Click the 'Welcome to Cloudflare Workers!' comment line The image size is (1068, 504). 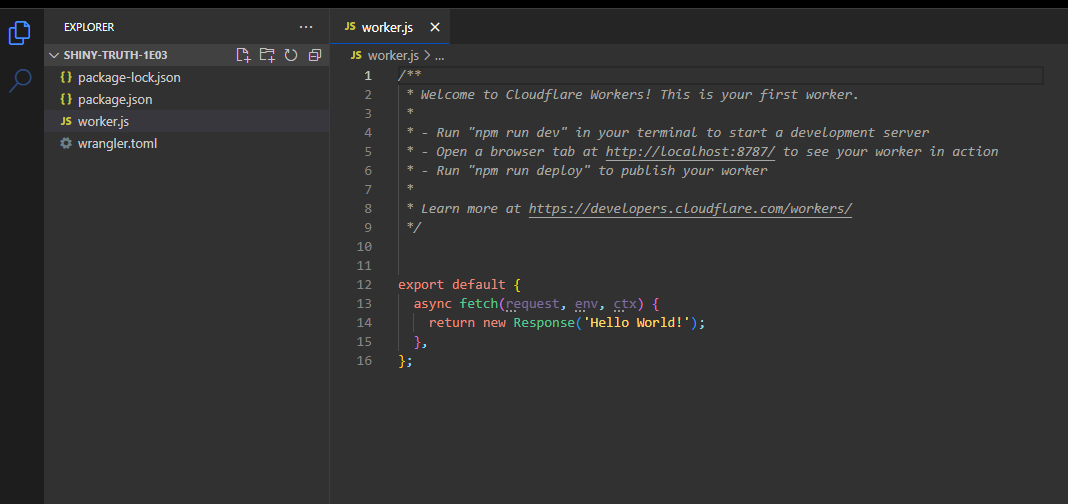tap(633, 94)
